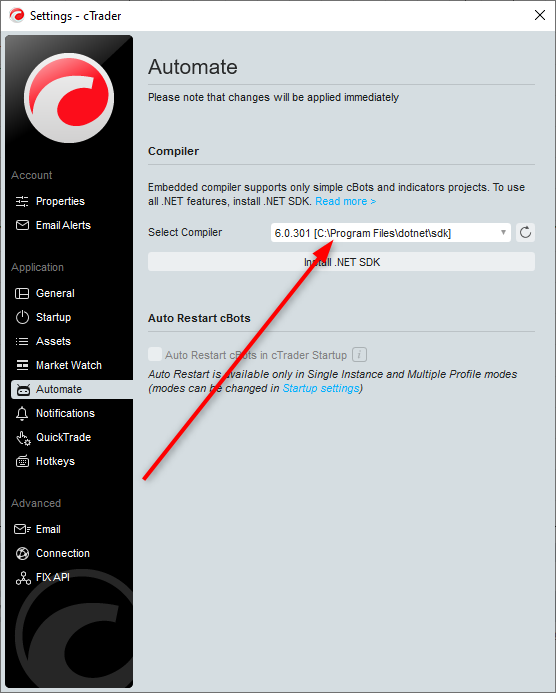The width and height of the screenshot is (556, 693).
Task: Click the Notifications bell icon
Action: coord(22,413)
